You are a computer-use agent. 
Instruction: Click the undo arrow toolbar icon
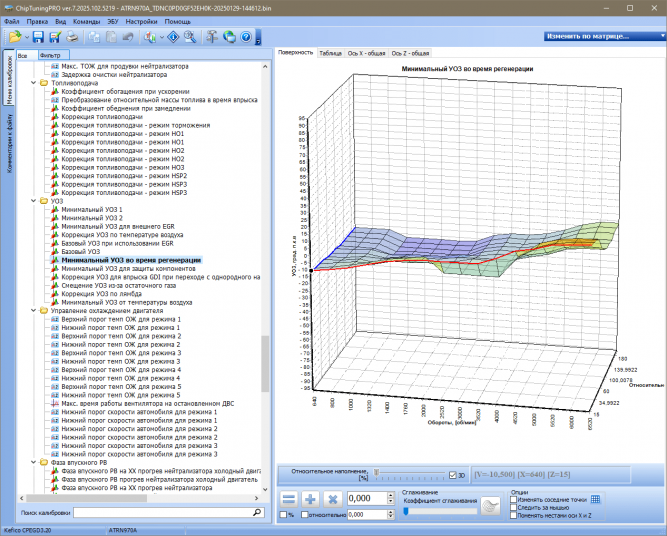[128, 37]
